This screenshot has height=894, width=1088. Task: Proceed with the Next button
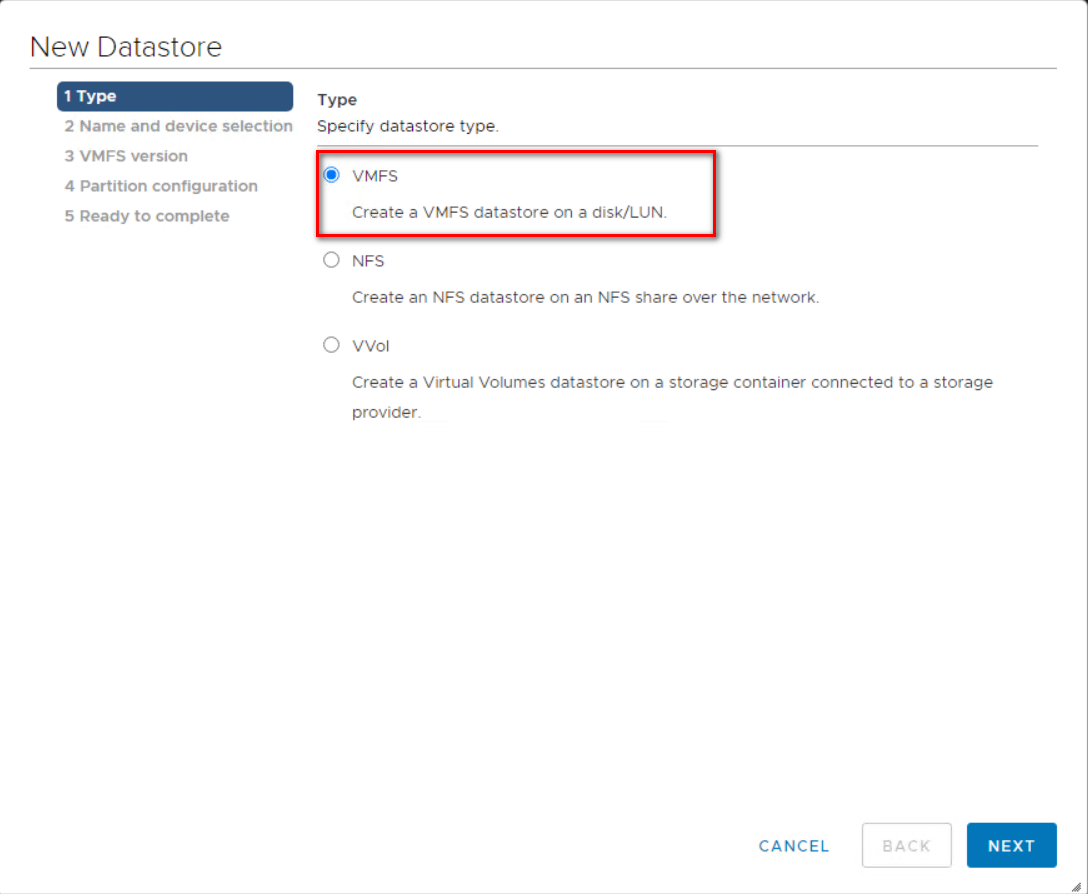coord(1011,846)
